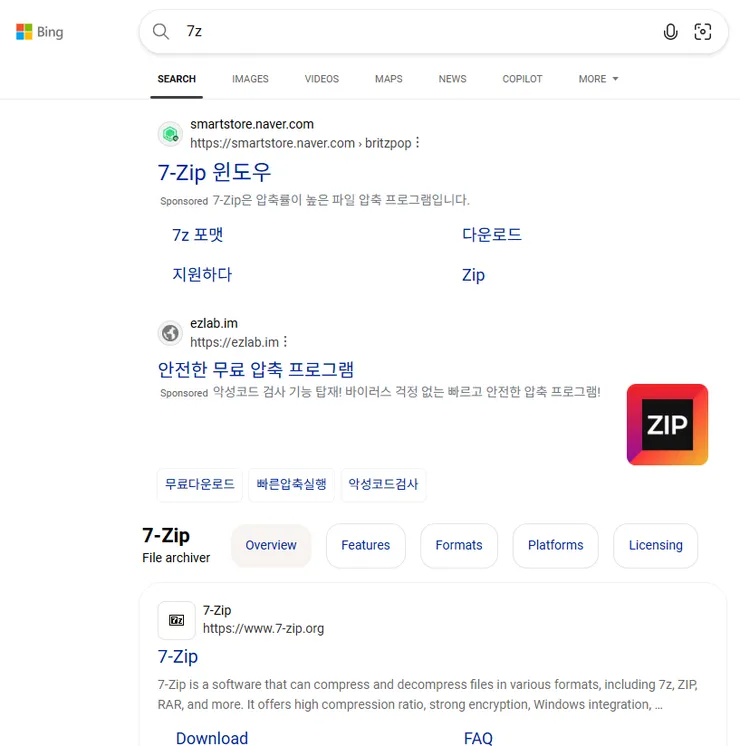Click the smartstore.naver.com site name

252,124
